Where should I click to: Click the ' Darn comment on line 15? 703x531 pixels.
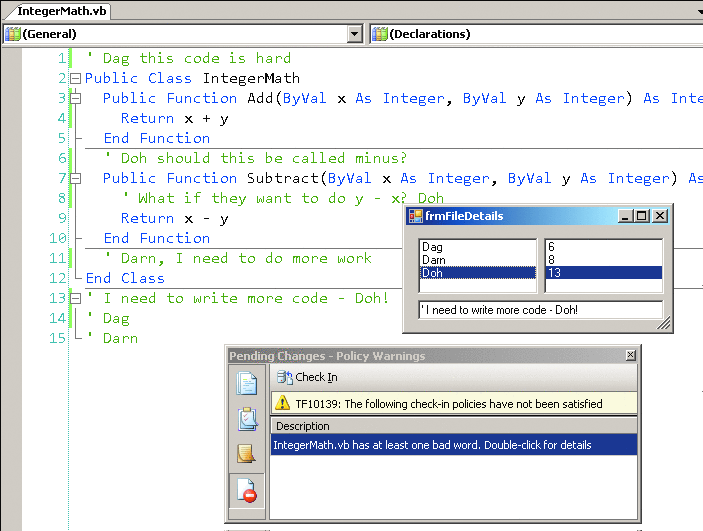click(x=112, y=338)
